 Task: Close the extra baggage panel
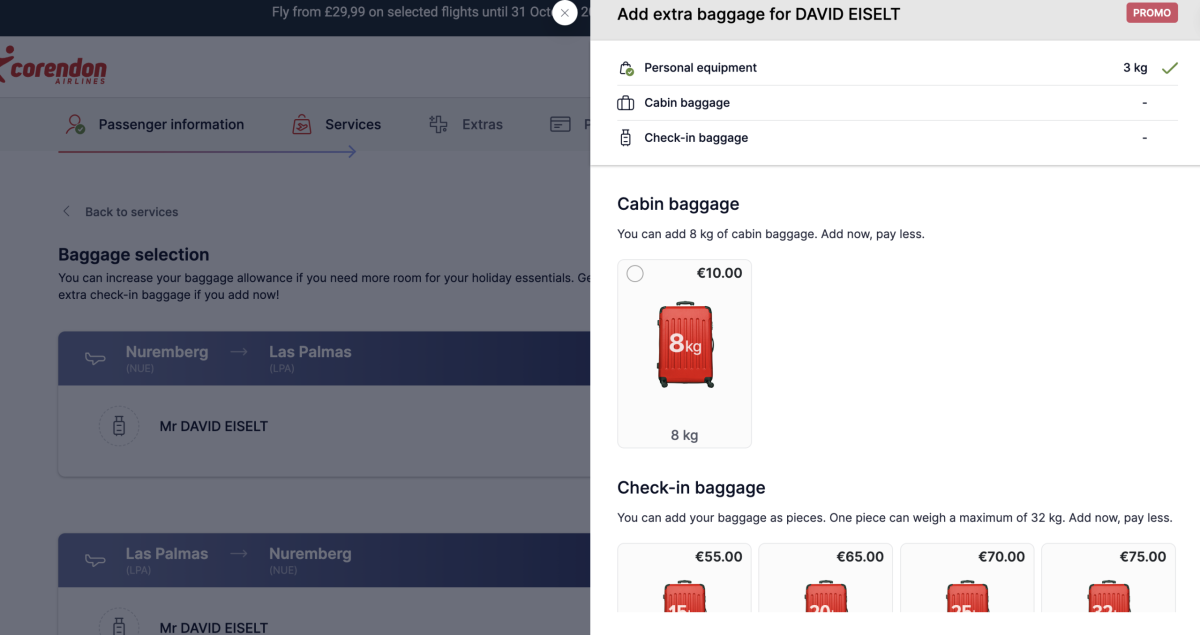(565, 13)
